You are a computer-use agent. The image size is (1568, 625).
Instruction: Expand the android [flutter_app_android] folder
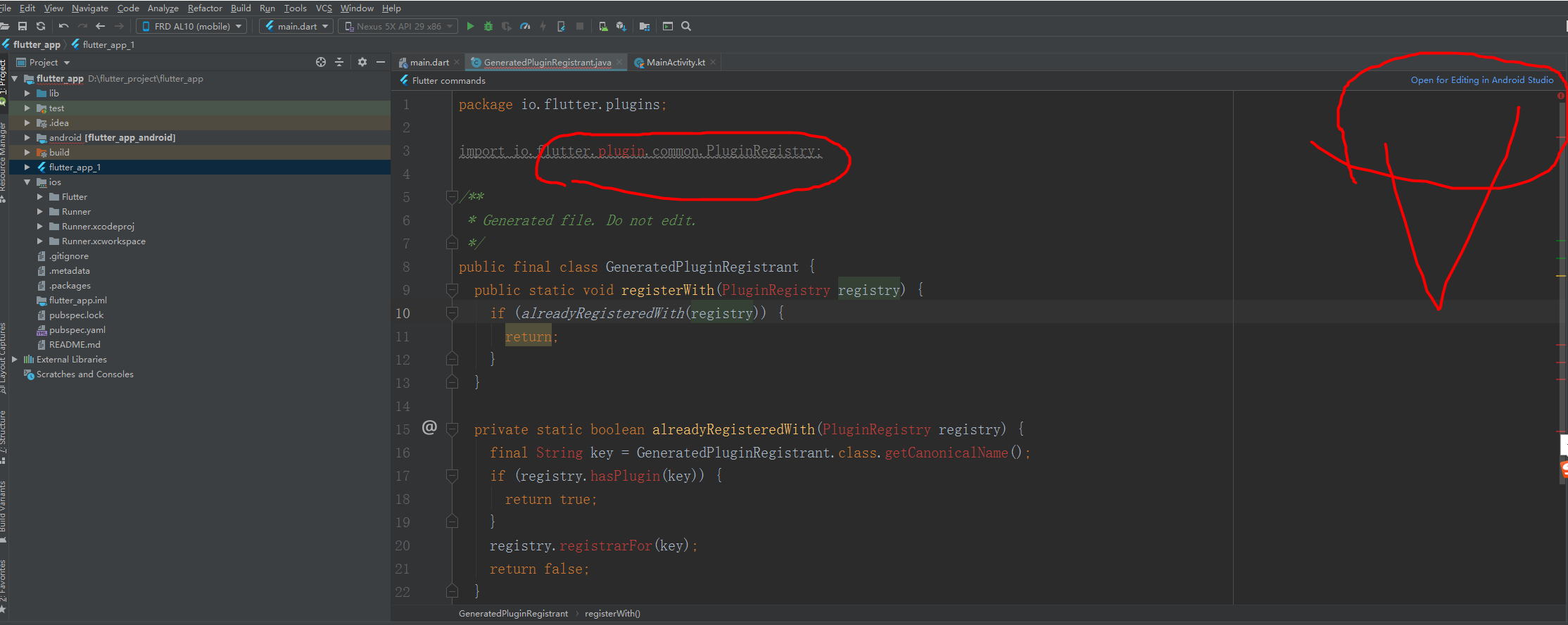tap(27, 137)
